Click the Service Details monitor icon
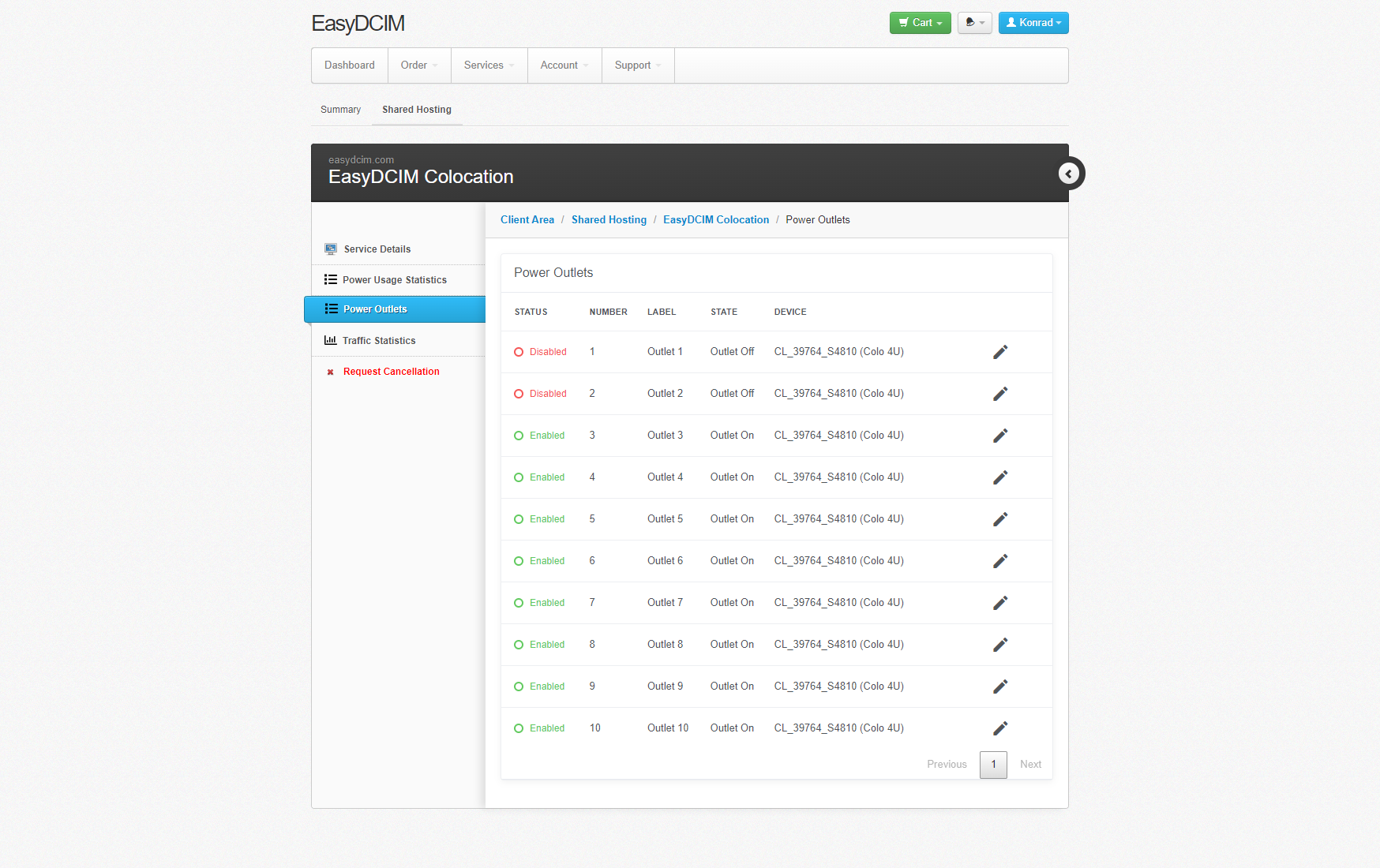 tap(331, 249)
